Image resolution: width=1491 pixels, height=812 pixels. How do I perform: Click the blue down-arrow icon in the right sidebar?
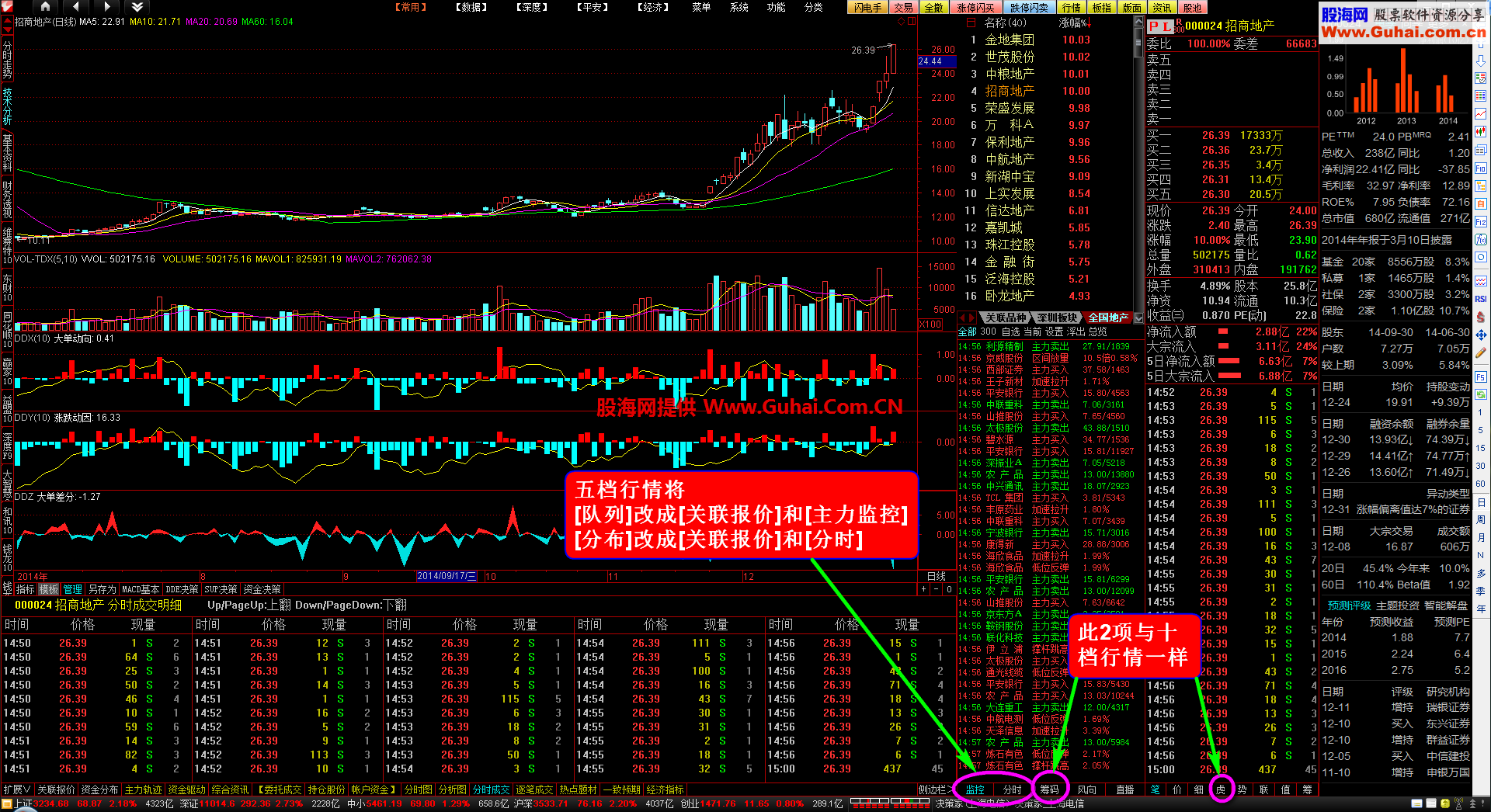point(1481,61)
